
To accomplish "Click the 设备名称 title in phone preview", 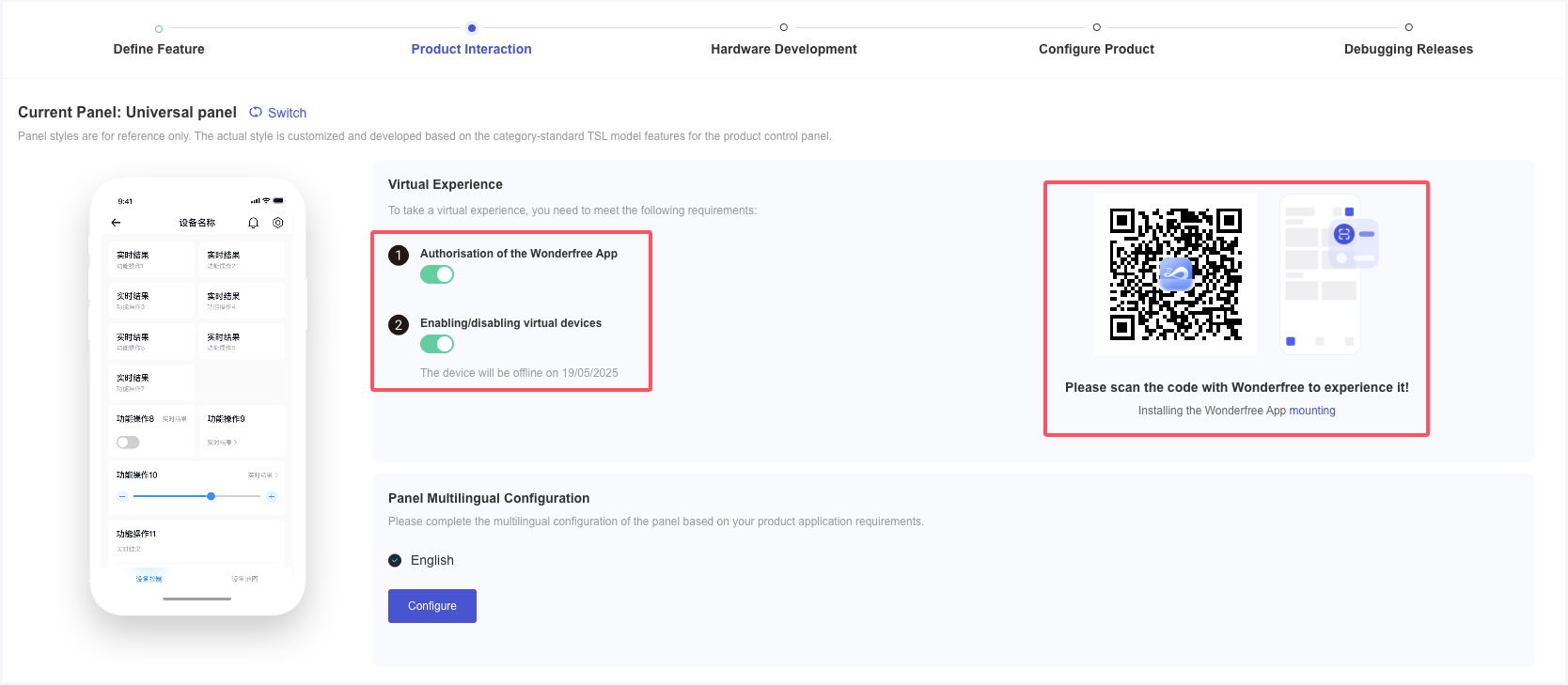I will pyautogui.click(x=197, y=223).
